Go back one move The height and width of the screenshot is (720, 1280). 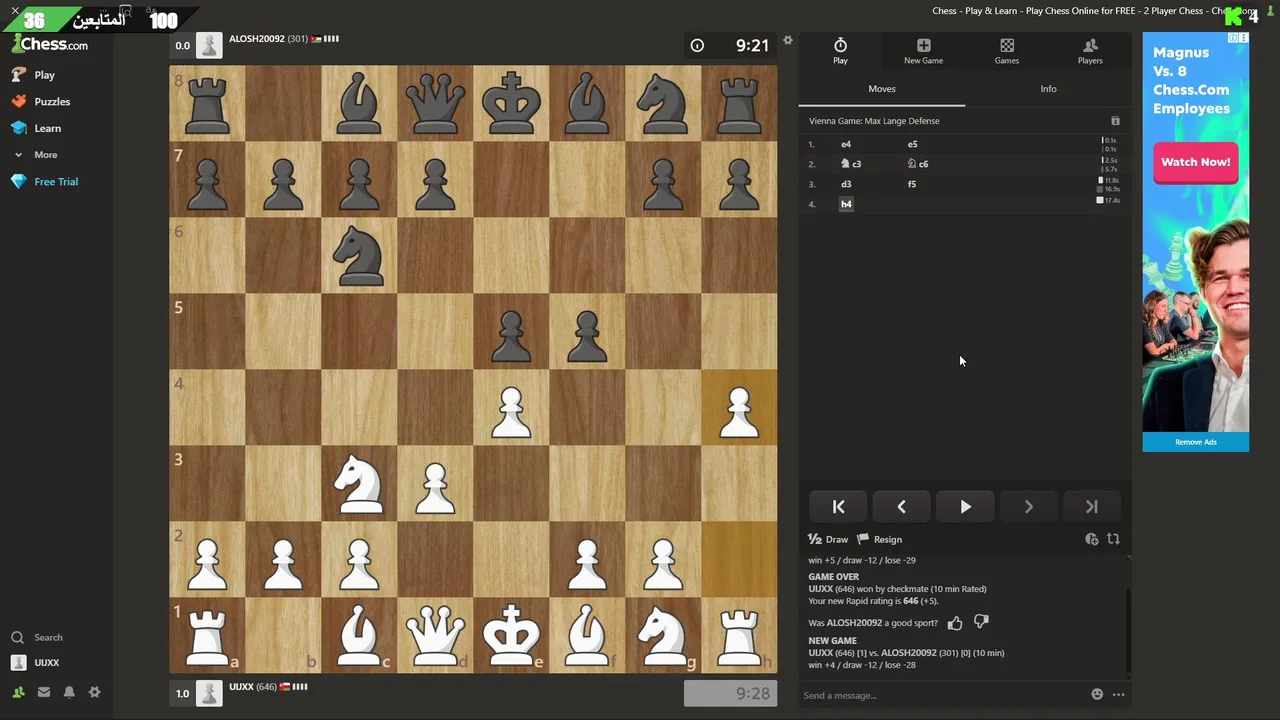[902, 507]
